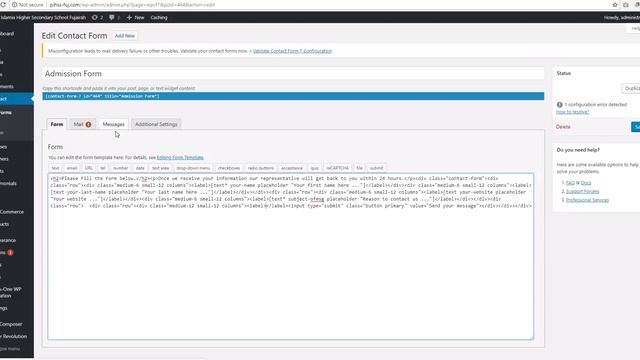Open the Support Forums link
The height and width of the screenshot is (360, 640).
coord(582,192)
